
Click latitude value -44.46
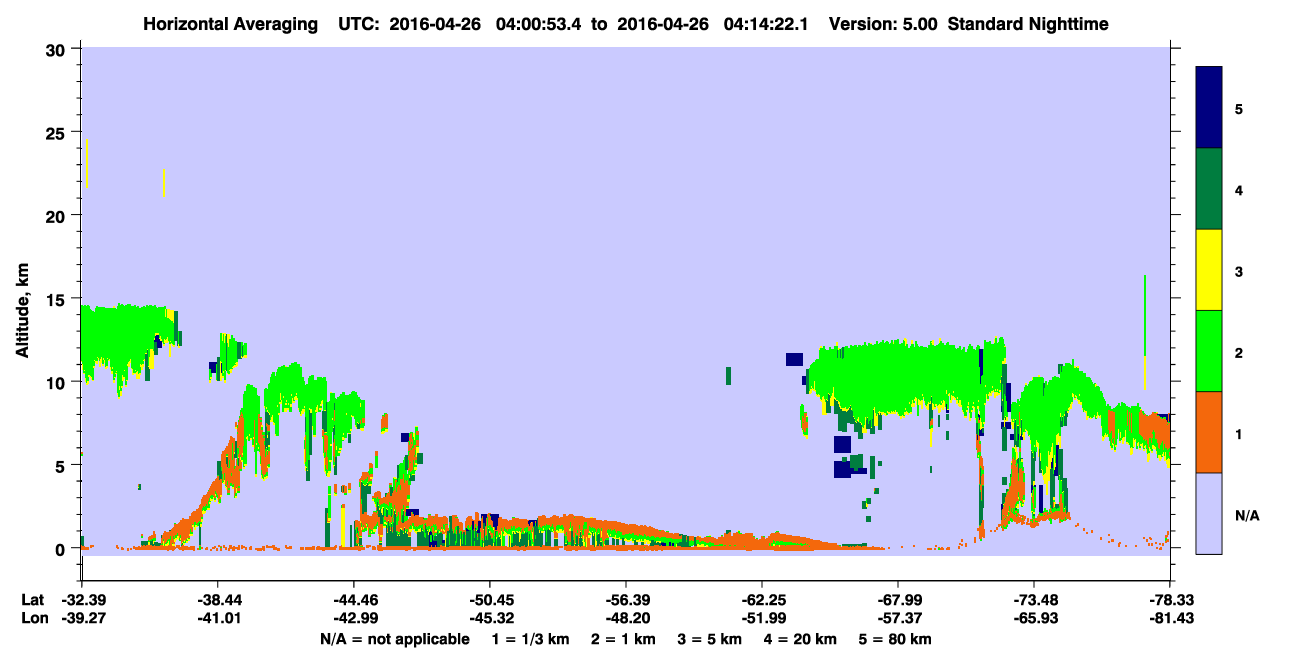354,600
